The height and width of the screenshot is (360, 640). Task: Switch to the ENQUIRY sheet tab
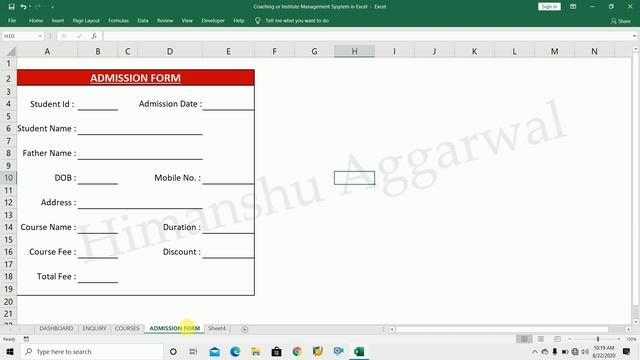(94, 328)
